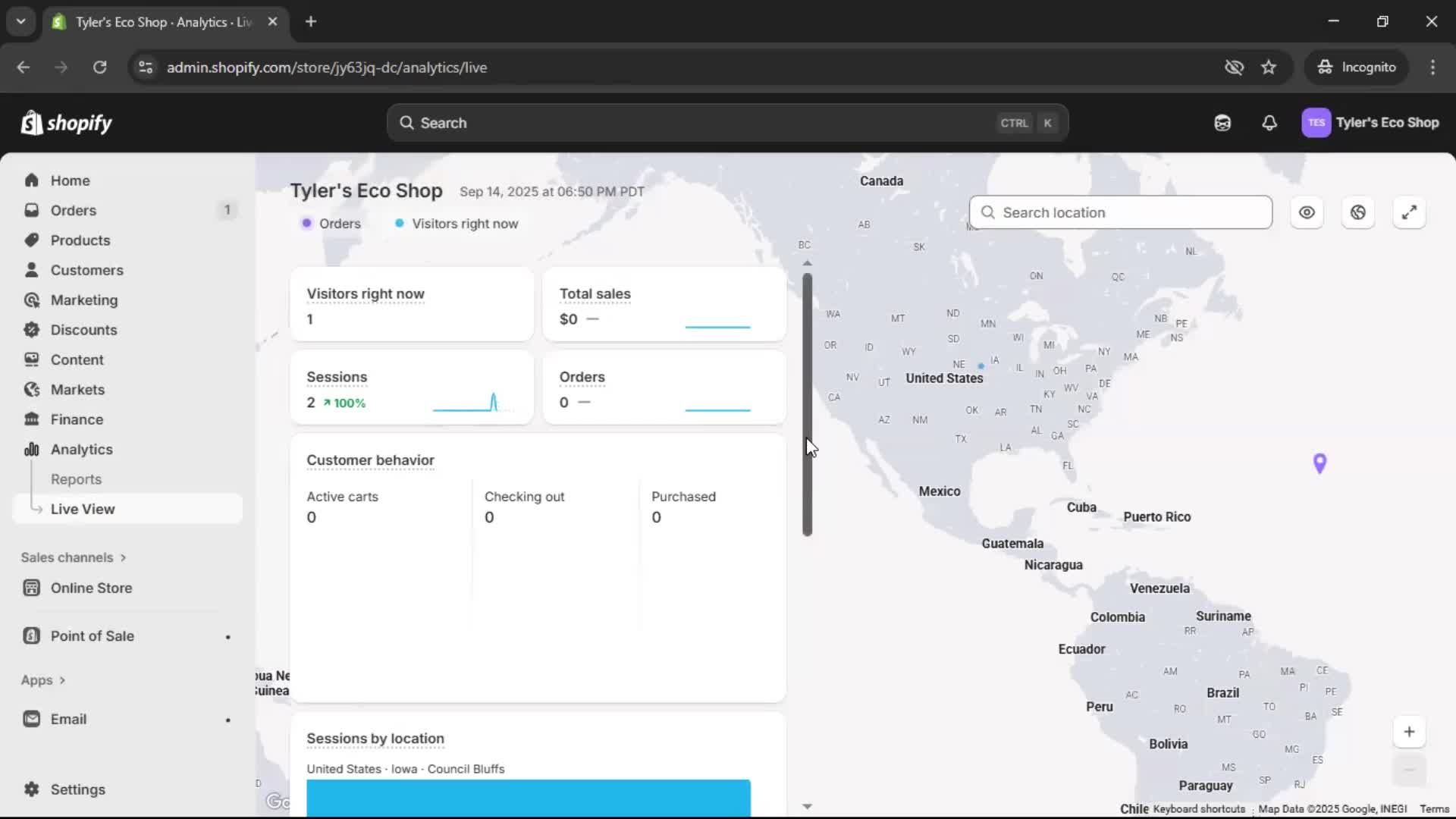Image resolution: width=1456 pixels, height=819 pixels.
Task: Click the Settings gear icon
Action: point(31,789)
